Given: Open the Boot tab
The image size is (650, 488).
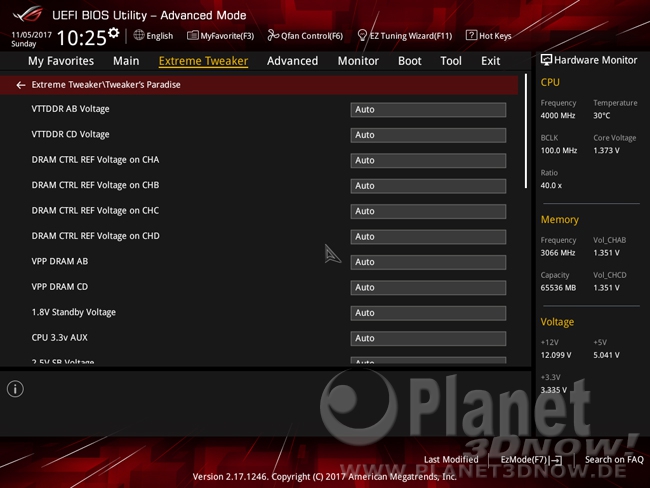Looking at the screenshot, I should coord(410,61).
